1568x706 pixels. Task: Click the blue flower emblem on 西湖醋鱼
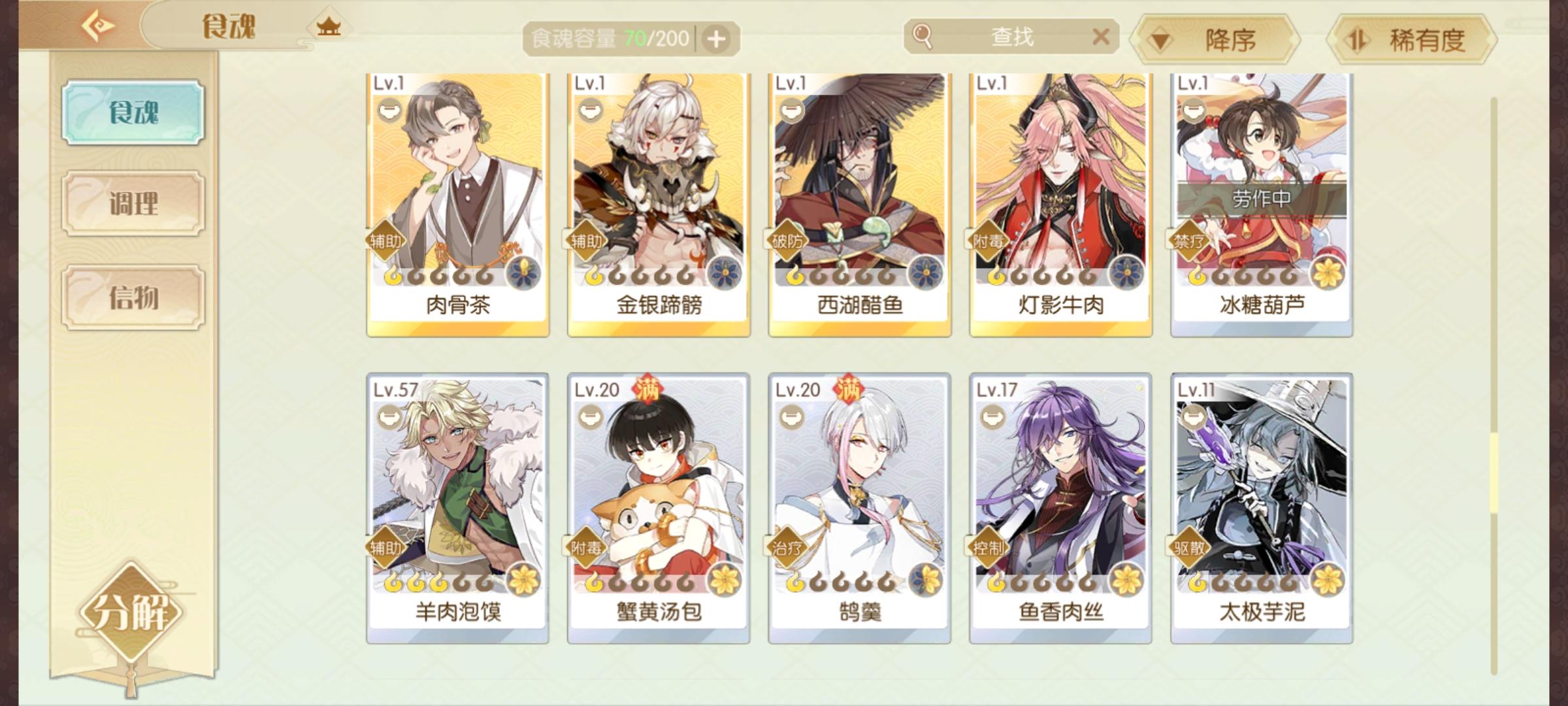tap(924, 273)
